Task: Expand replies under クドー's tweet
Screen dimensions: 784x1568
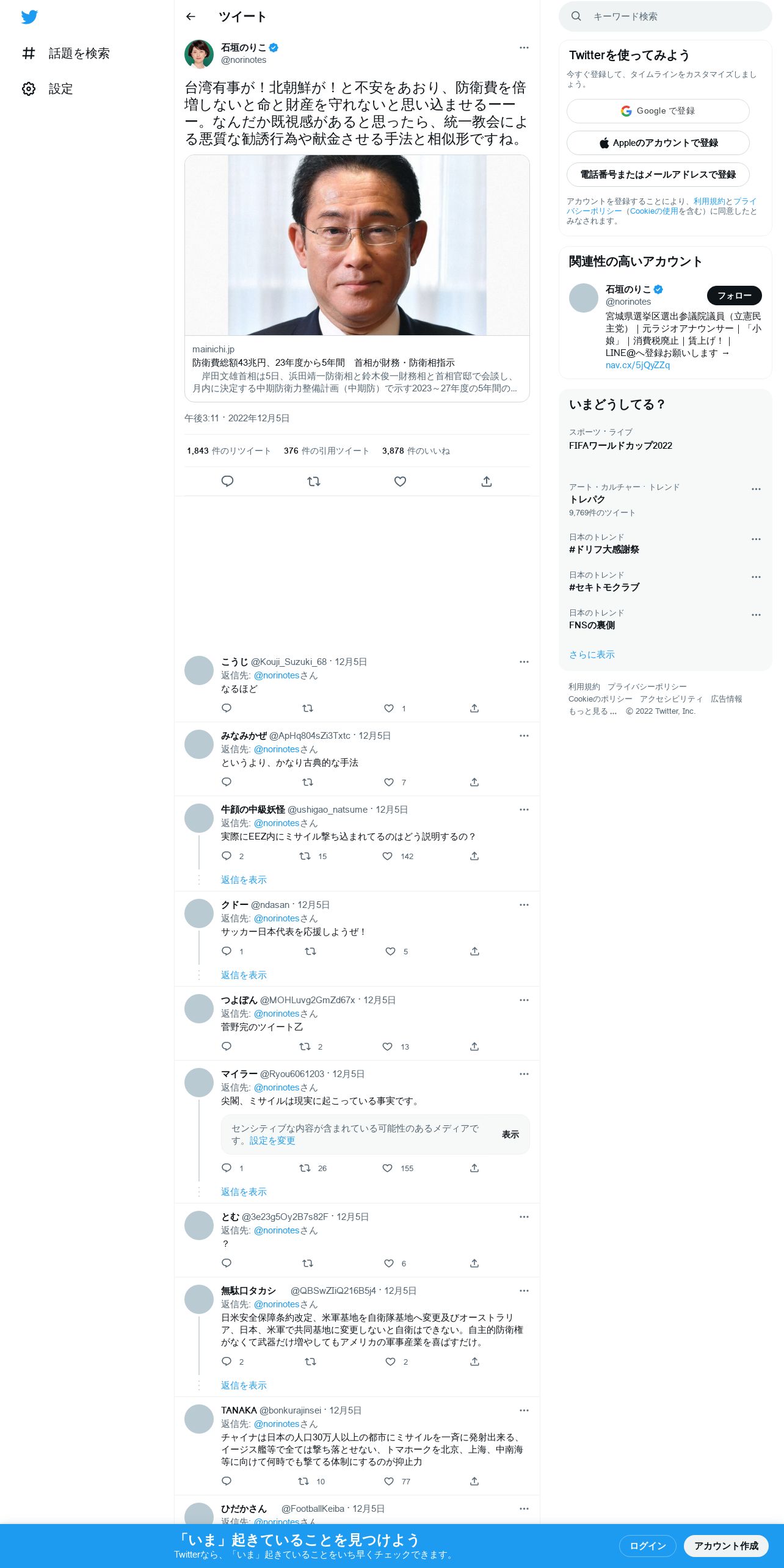Action: pyautogui.click(x=244, y=975)
